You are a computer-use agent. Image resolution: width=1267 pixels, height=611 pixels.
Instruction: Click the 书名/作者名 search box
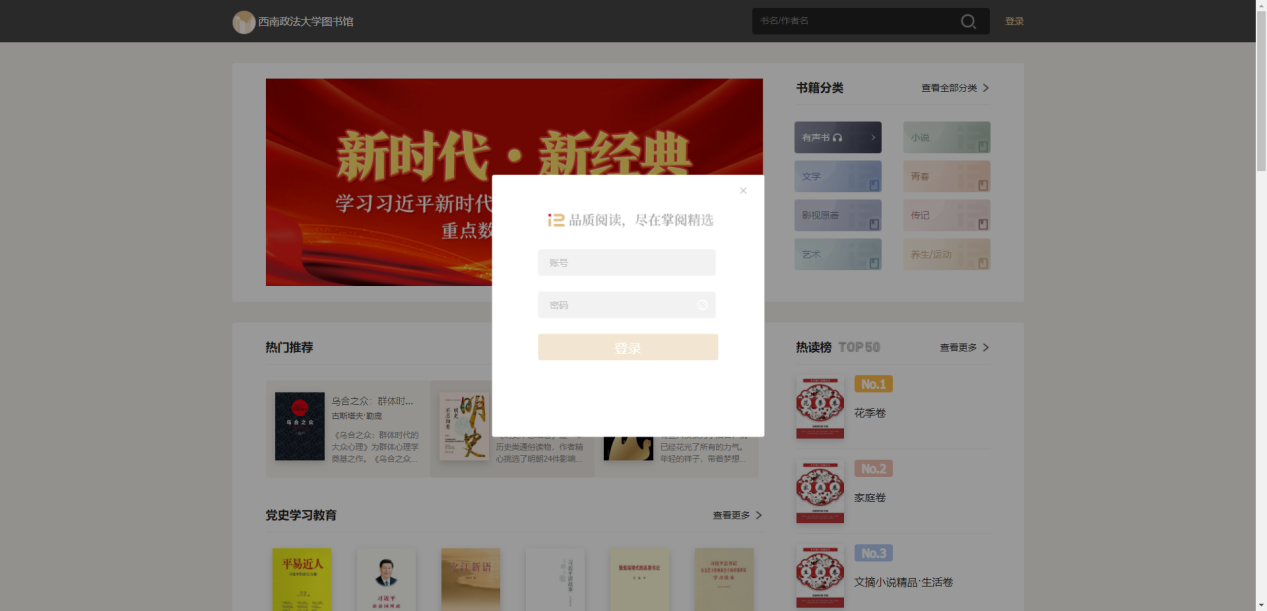[x=850, y=21]
